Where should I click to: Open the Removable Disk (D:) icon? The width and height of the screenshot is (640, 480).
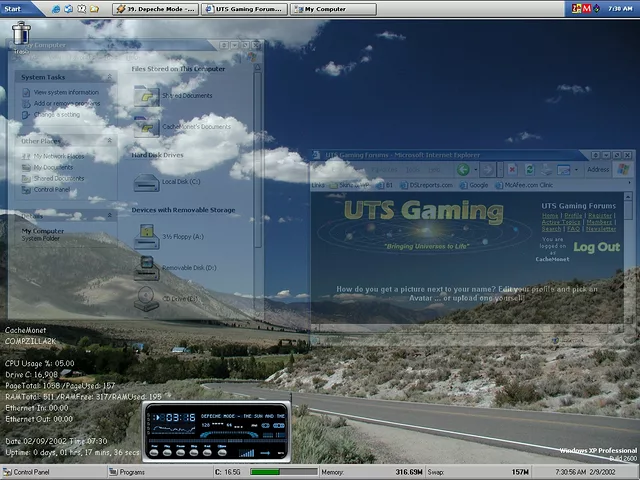coord(146,267)
